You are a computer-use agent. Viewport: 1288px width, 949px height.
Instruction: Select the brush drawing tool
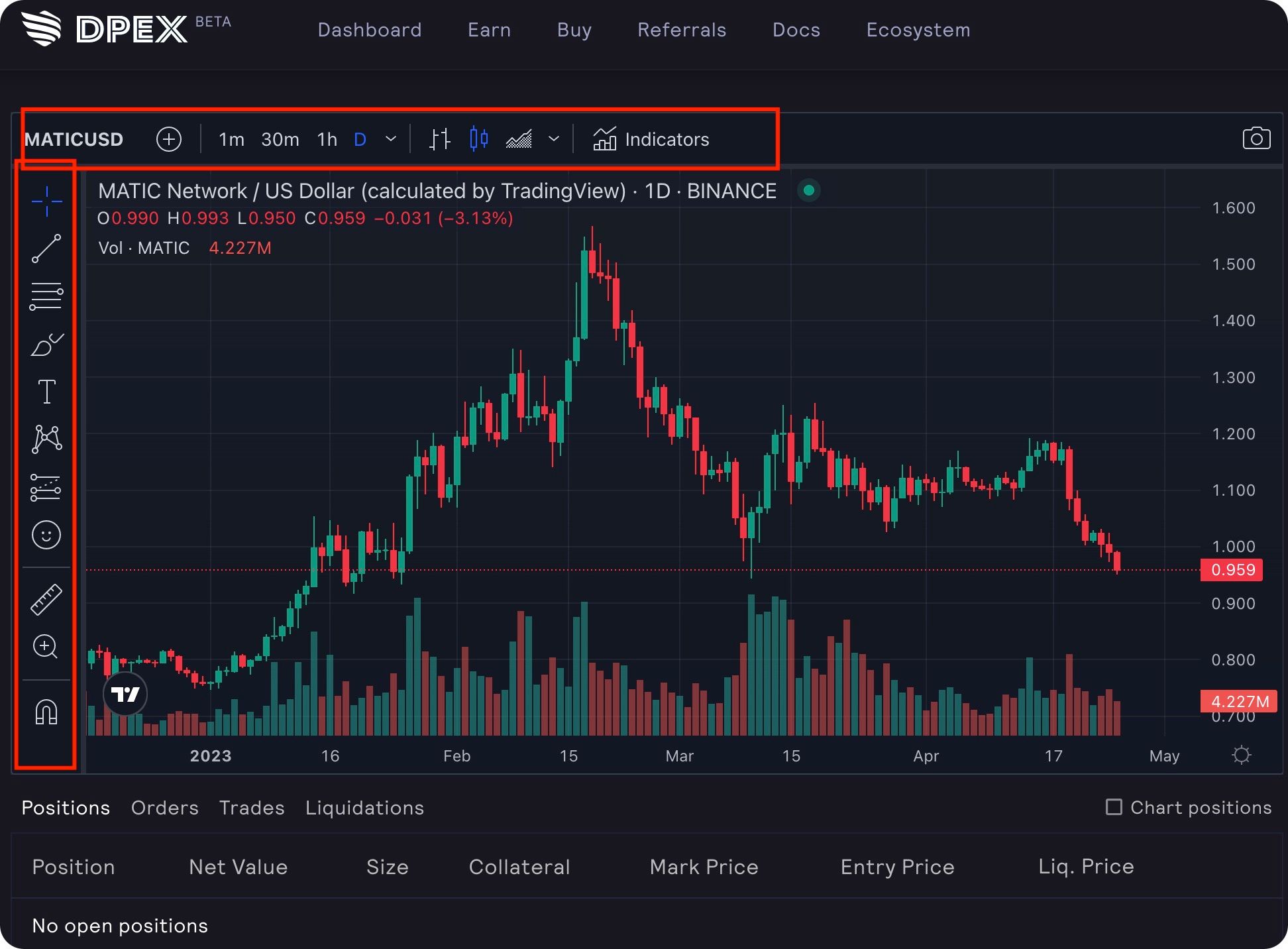(x=46, y=345)
